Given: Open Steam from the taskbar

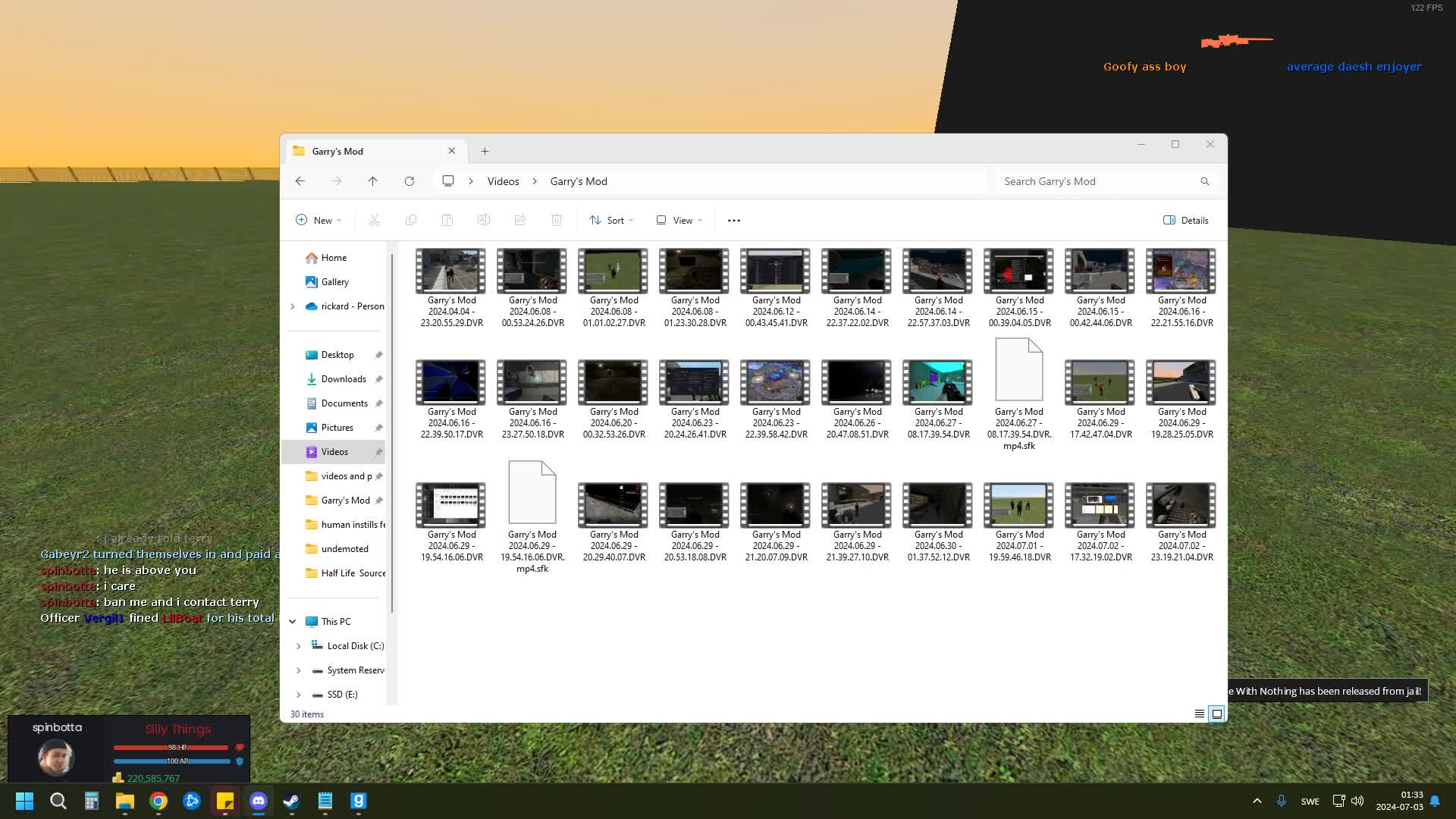Looking at the screenshot, I should (291, 801).
